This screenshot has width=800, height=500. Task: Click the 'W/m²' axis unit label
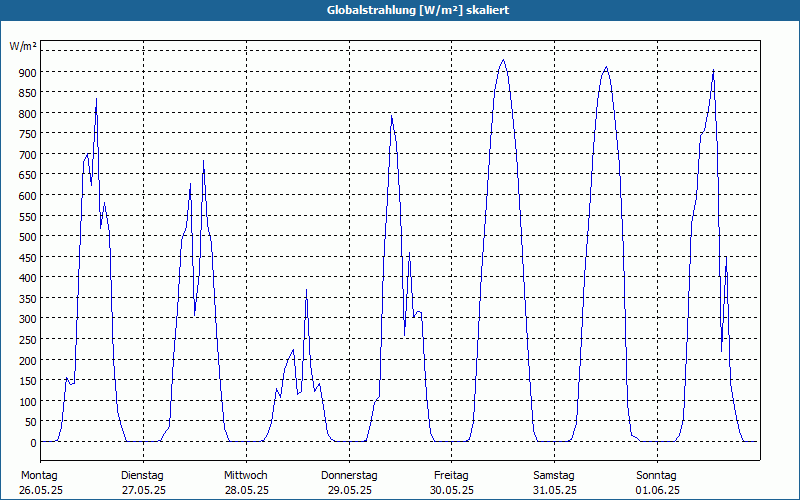pos(23,46)
